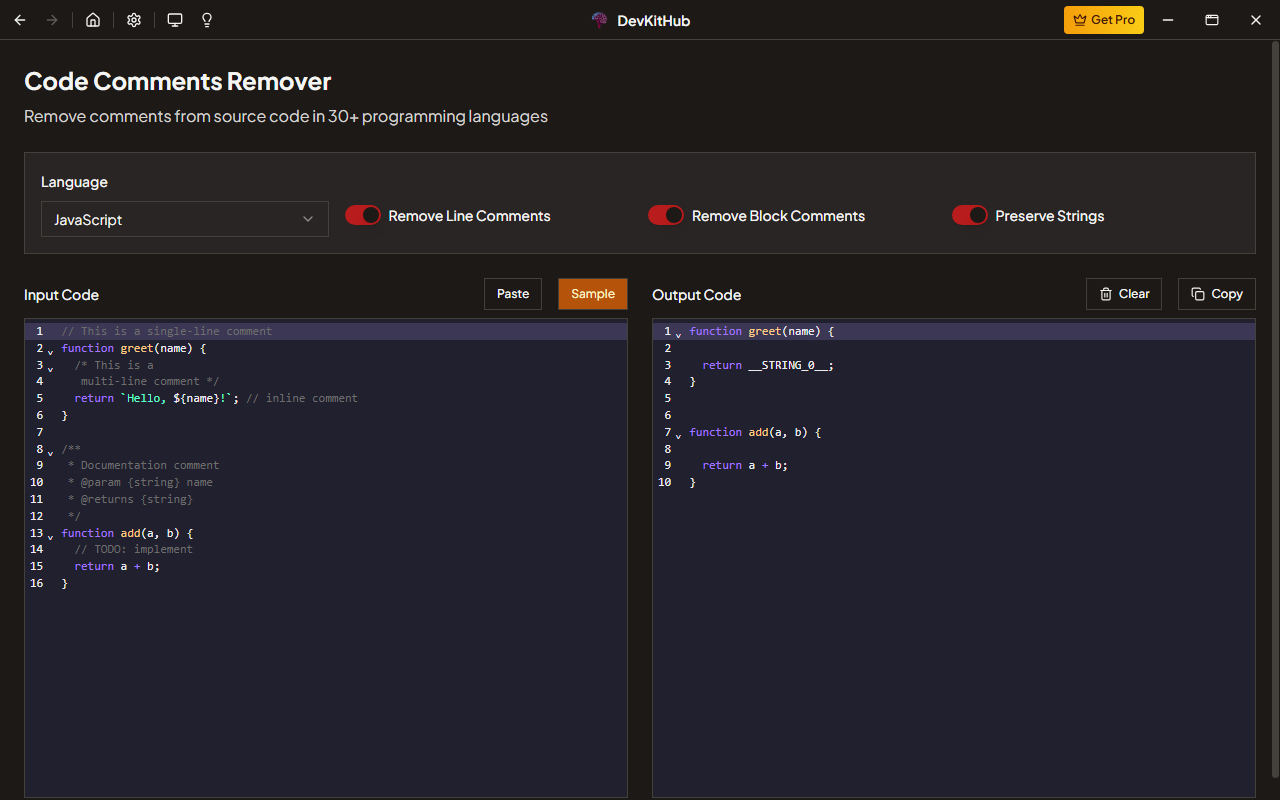Copy the output code

point(1217,294)
